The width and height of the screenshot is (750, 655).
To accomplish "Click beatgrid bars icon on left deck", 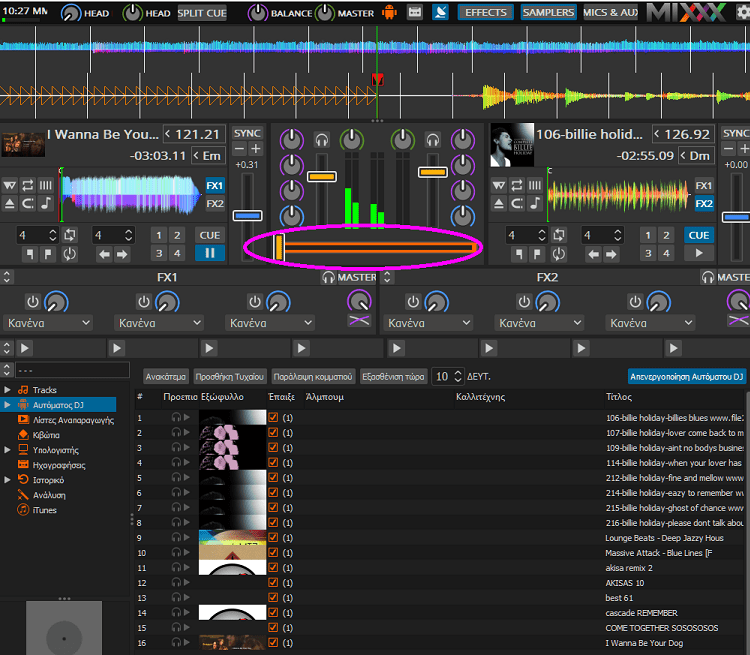I will tap(45, 185).
